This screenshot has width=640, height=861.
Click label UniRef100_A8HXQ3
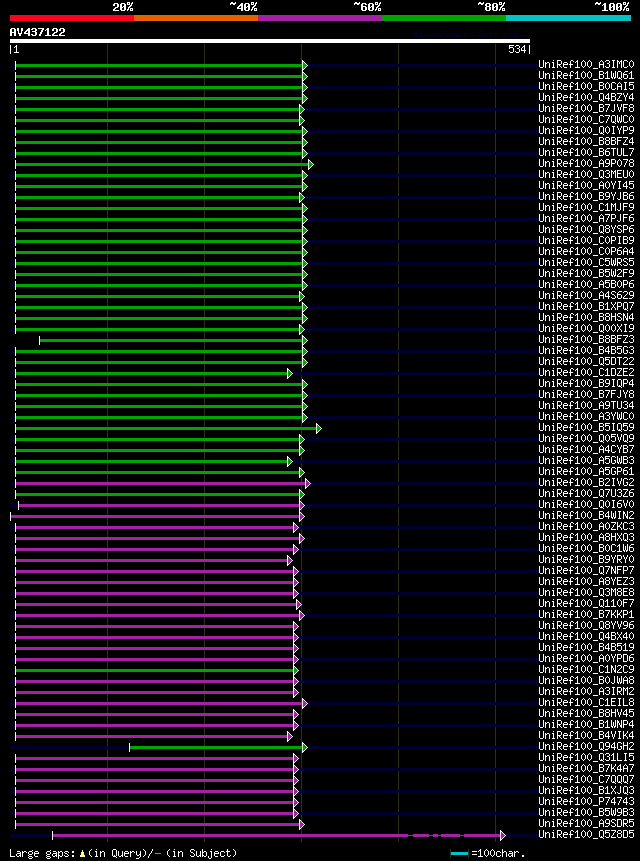pos(586,537)
